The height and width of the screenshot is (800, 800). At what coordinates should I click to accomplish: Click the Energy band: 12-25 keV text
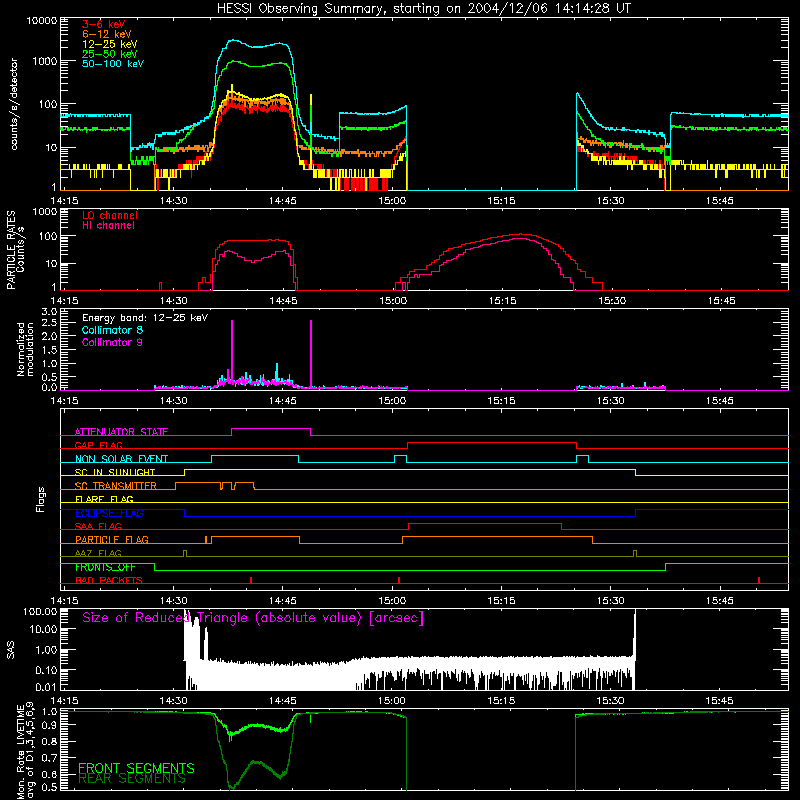(x=145, y=318)
